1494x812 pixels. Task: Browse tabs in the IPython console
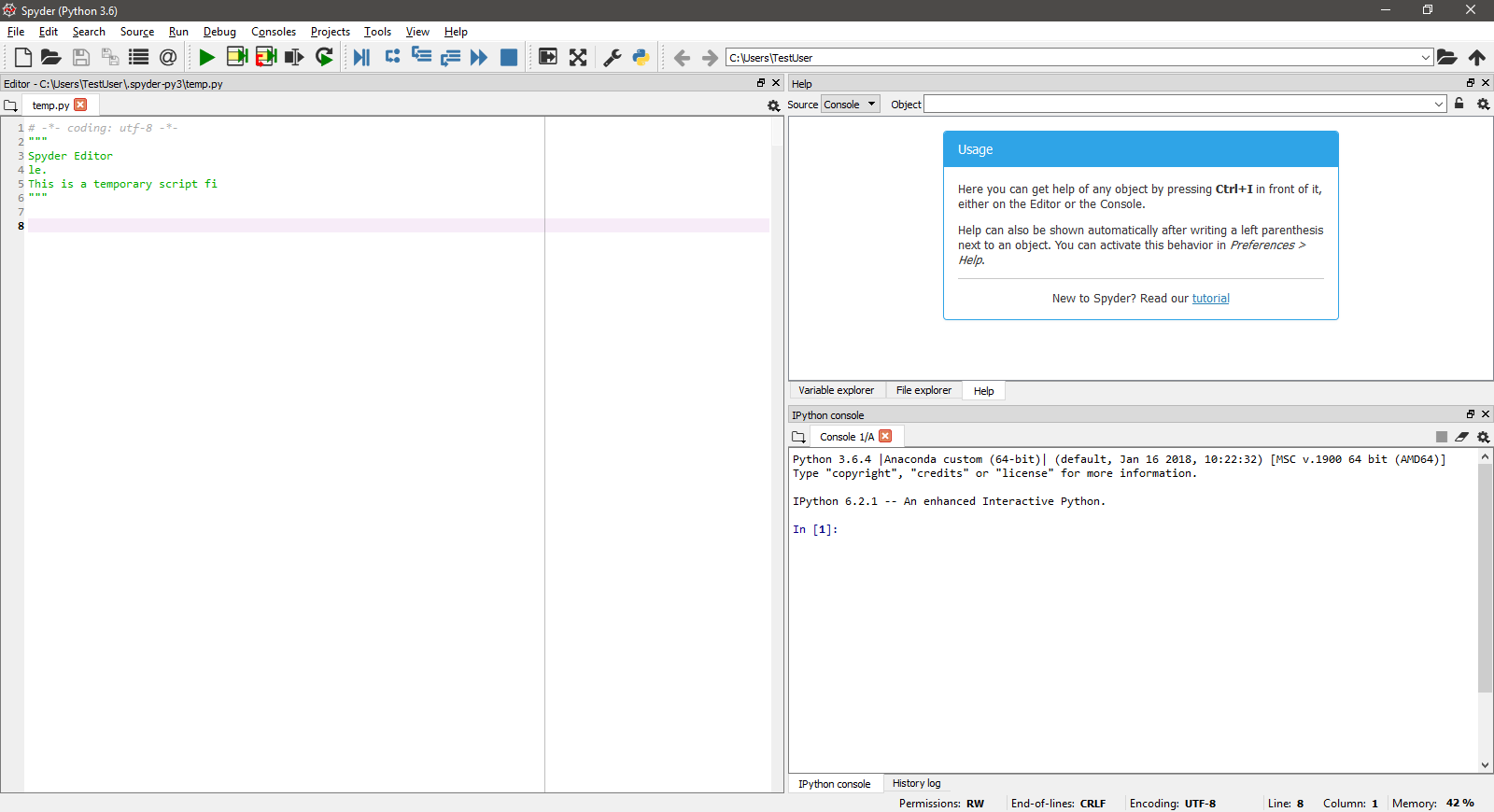point(798,437)
